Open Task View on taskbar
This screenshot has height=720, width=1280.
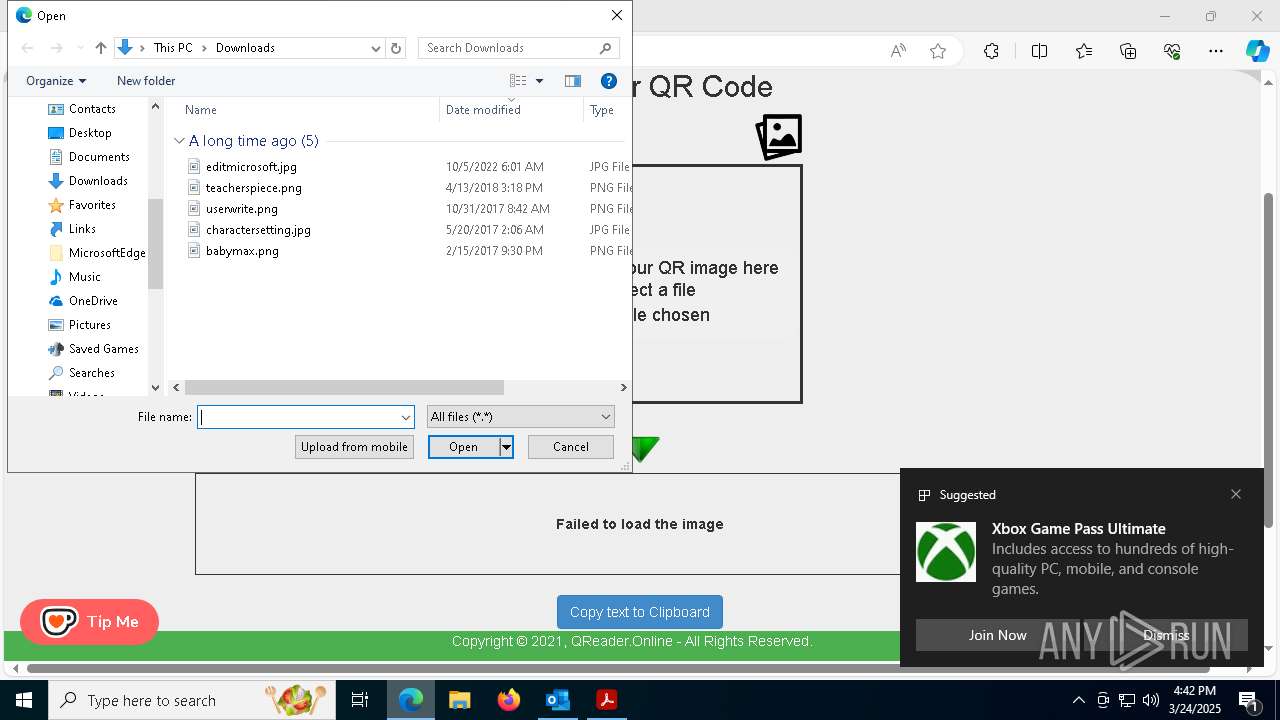coord(360,700)
